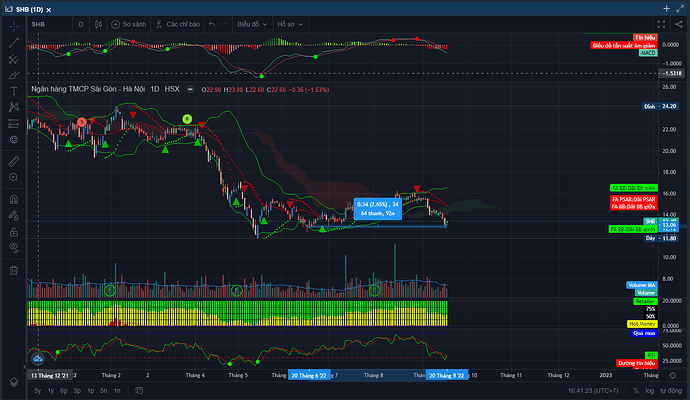This screenshot has height=400, width=690.
Task: Toggle lock all drawing tools
Action: pos(13,229)
